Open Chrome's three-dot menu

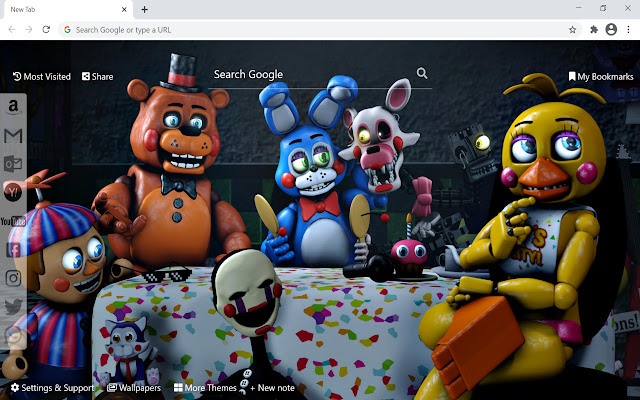[x=629, y=29]
